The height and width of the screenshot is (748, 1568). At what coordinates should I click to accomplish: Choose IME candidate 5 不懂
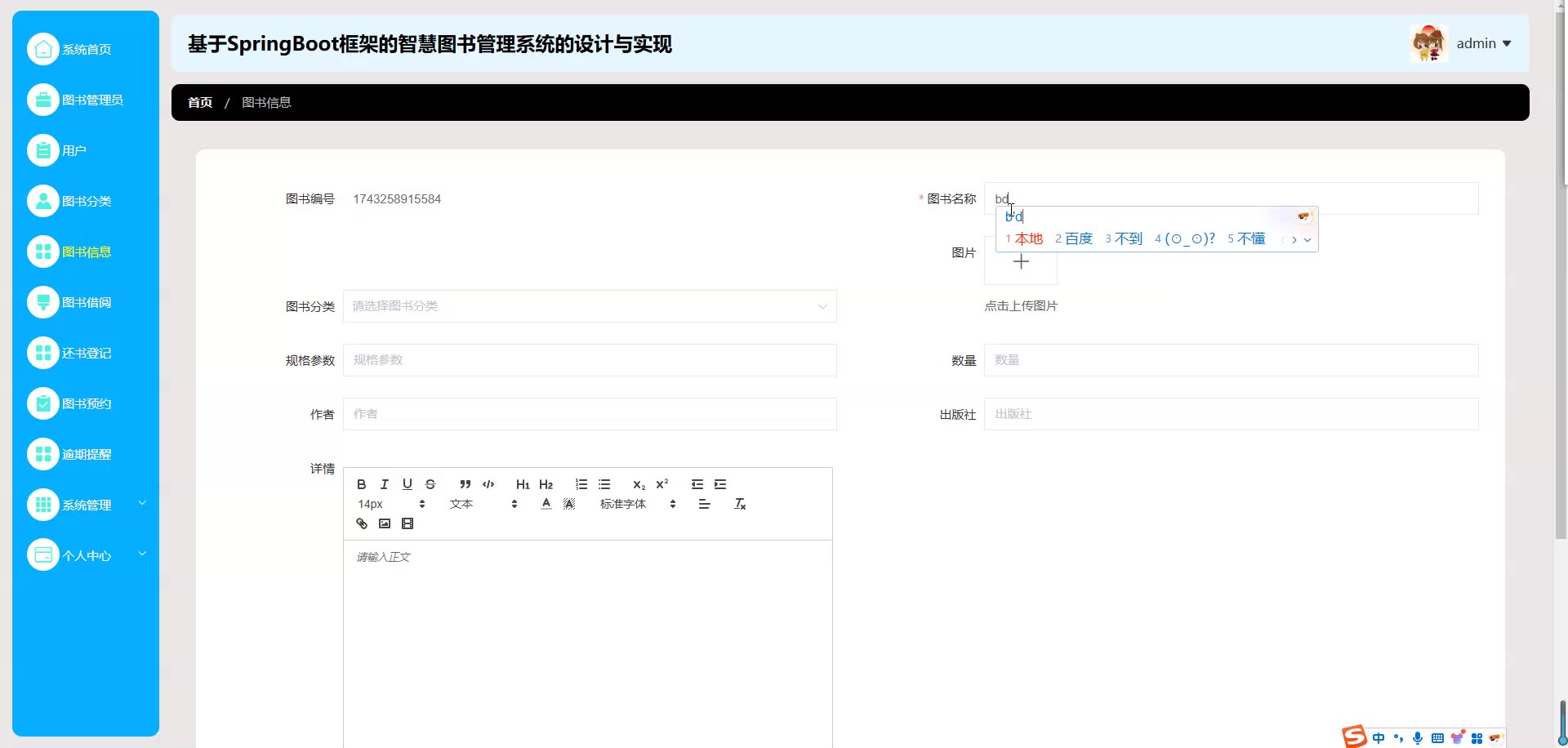click(x=1246, y=238)
